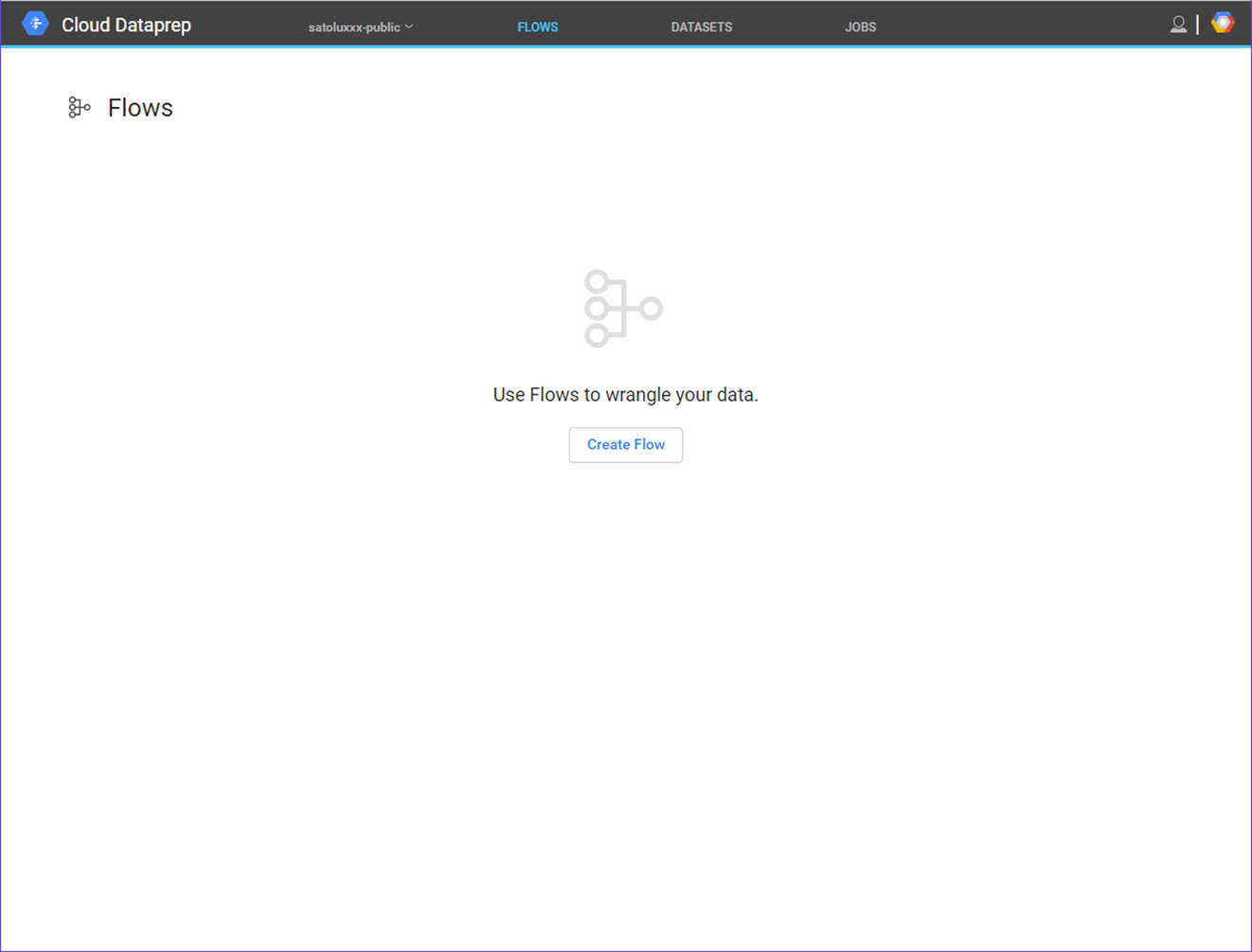Open the DATASETS tab
Viewport: 1252px width, 952px height.
pos(702,27)
